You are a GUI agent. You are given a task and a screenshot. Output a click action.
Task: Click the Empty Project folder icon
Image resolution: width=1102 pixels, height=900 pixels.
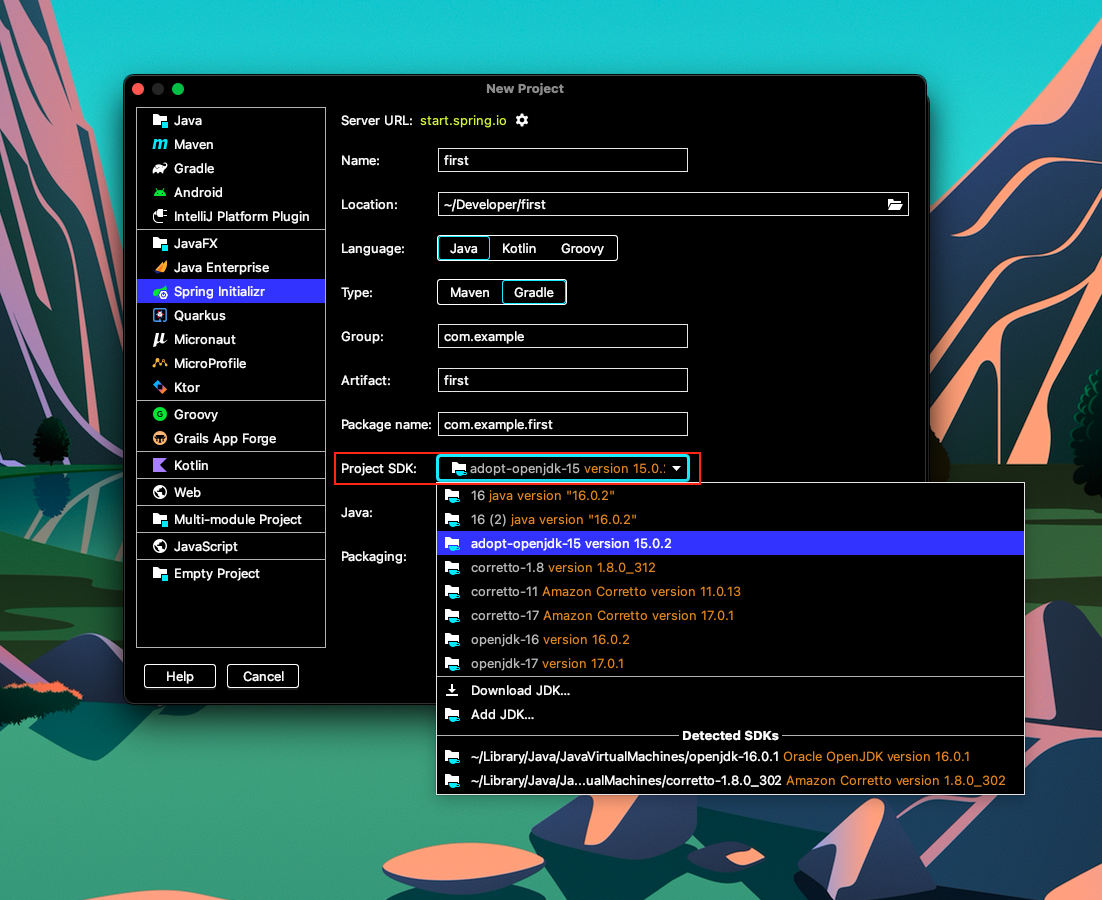click(x=160, y=573)
